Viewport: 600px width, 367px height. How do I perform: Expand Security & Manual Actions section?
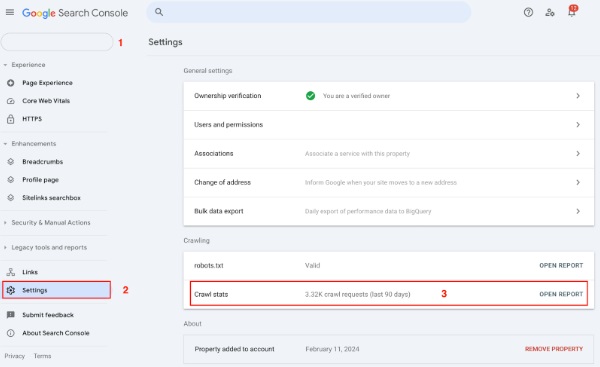tap(5, 223)
